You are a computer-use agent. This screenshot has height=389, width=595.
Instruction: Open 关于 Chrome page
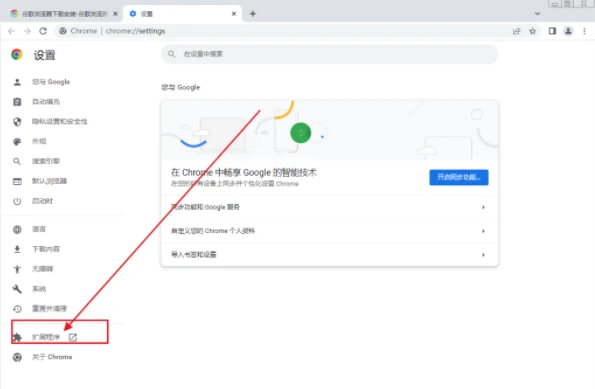pyautogui.click(x=52, y=357)
